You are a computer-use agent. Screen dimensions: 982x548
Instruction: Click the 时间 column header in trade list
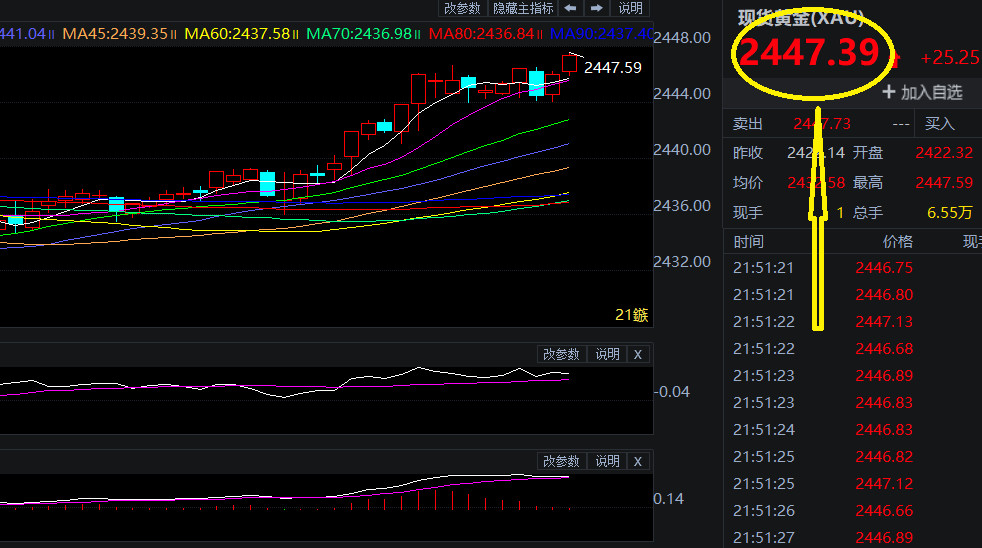[748, 242]
